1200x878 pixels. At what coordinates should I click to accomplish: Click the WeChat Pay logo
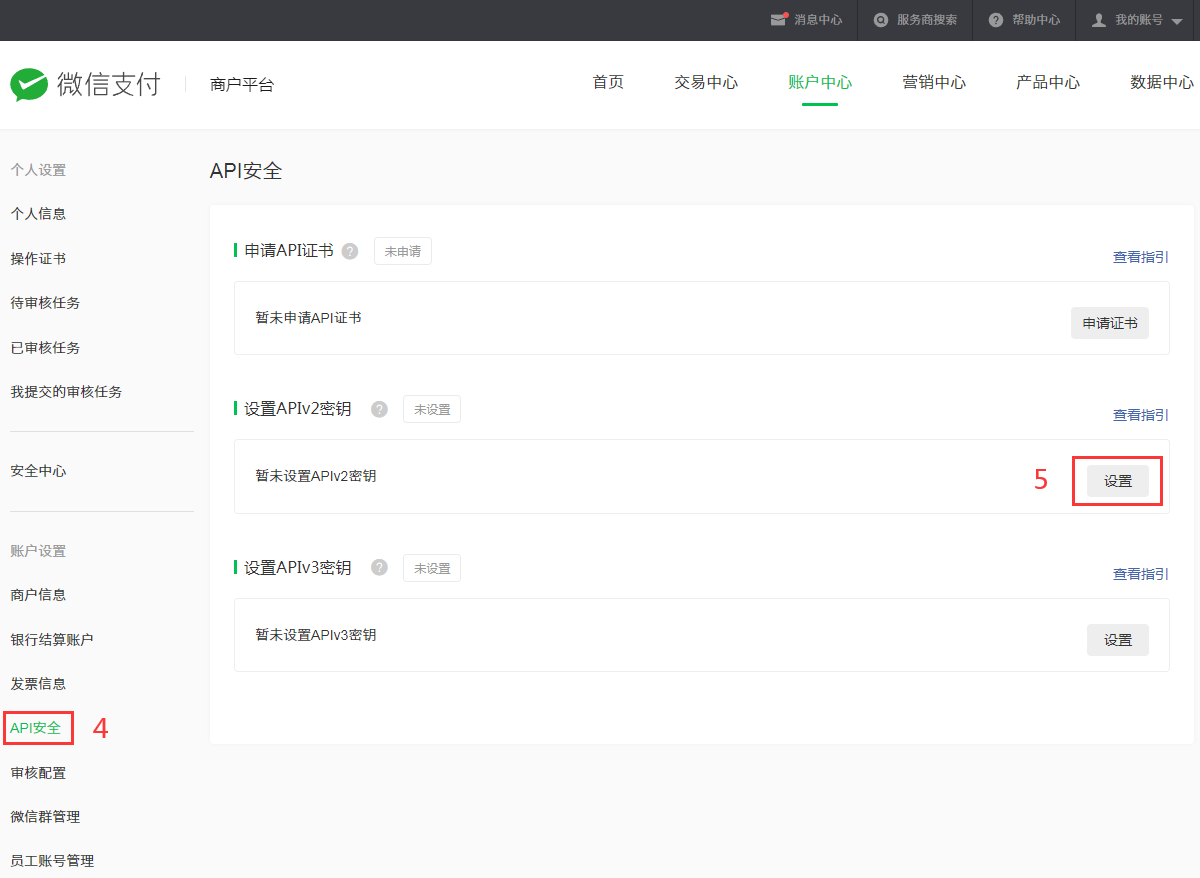coord(85,84)
